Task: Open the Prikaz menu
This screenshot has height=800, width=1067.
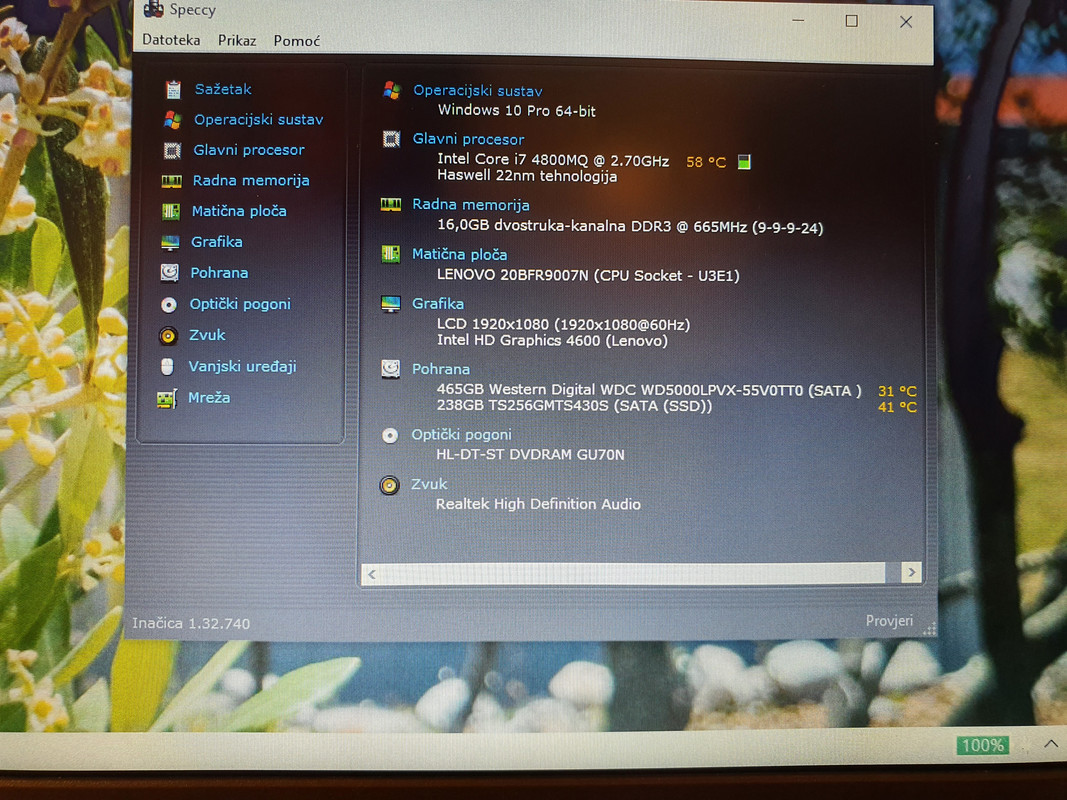Action: (x=237, y=41)
